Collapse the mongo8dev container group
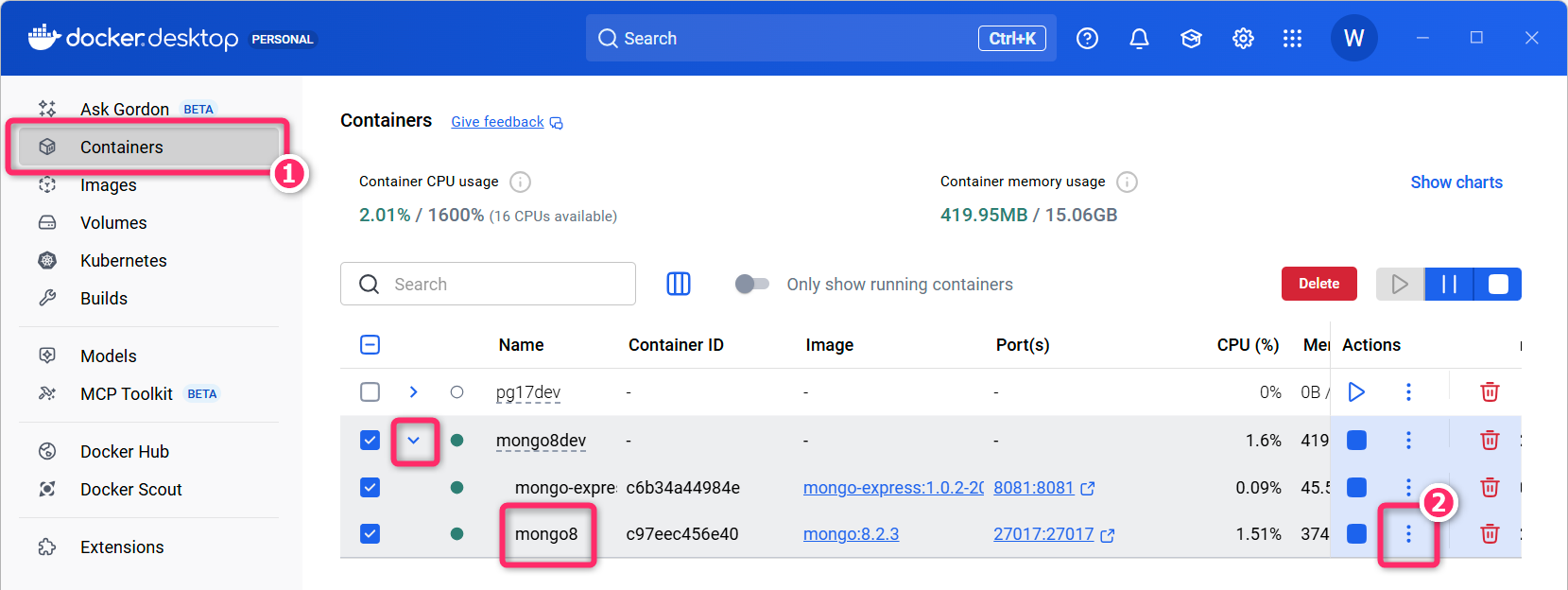 (413, 441)
